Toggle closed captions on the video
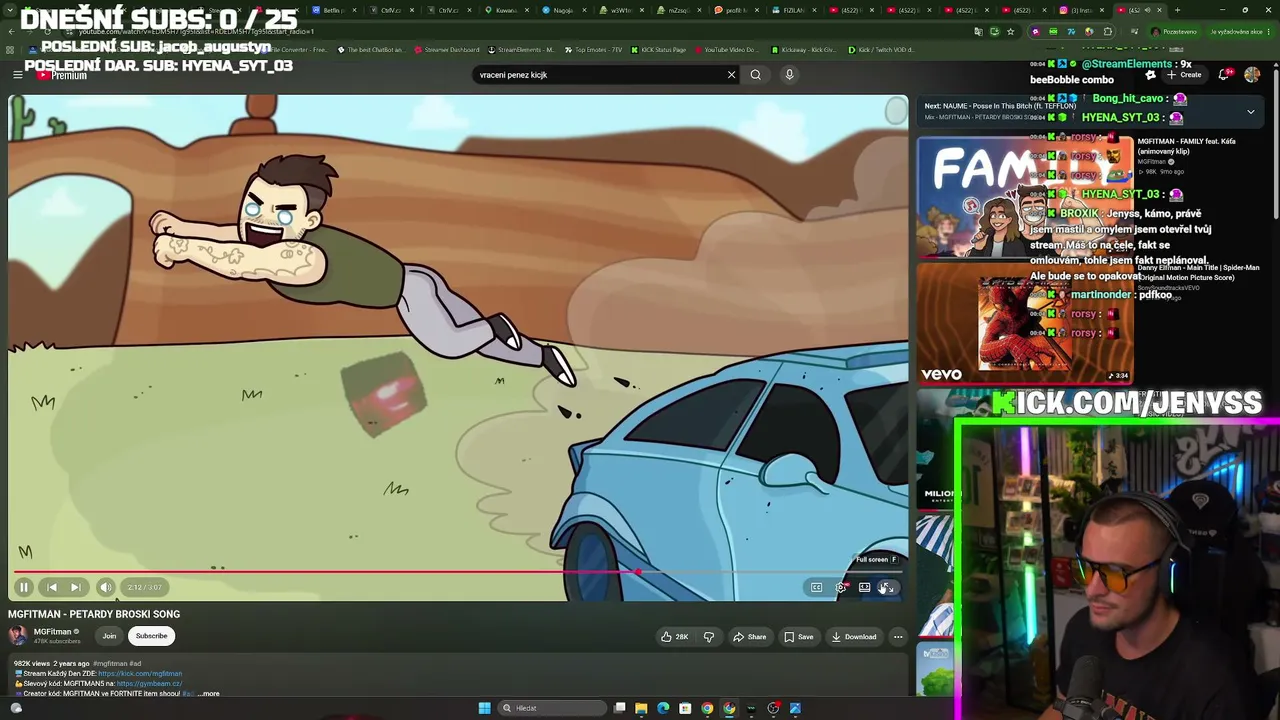 click(816, 587)
